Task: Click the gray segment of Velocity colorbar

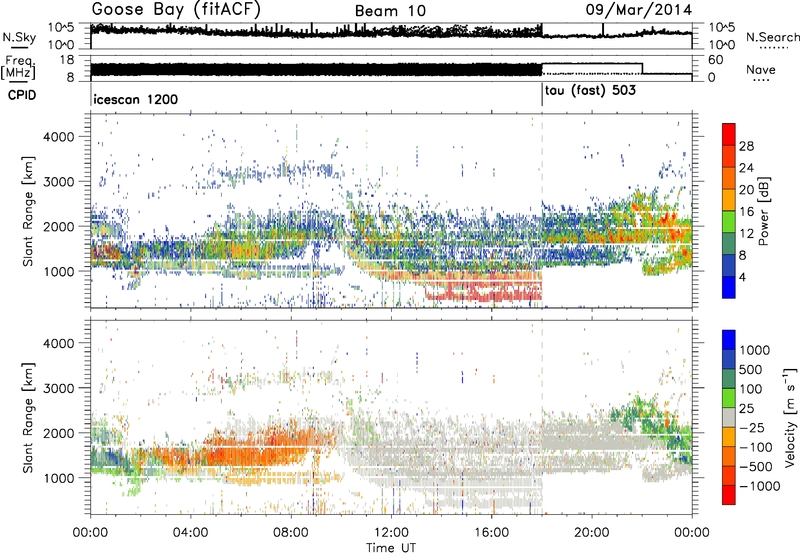Action: point(729,417)
